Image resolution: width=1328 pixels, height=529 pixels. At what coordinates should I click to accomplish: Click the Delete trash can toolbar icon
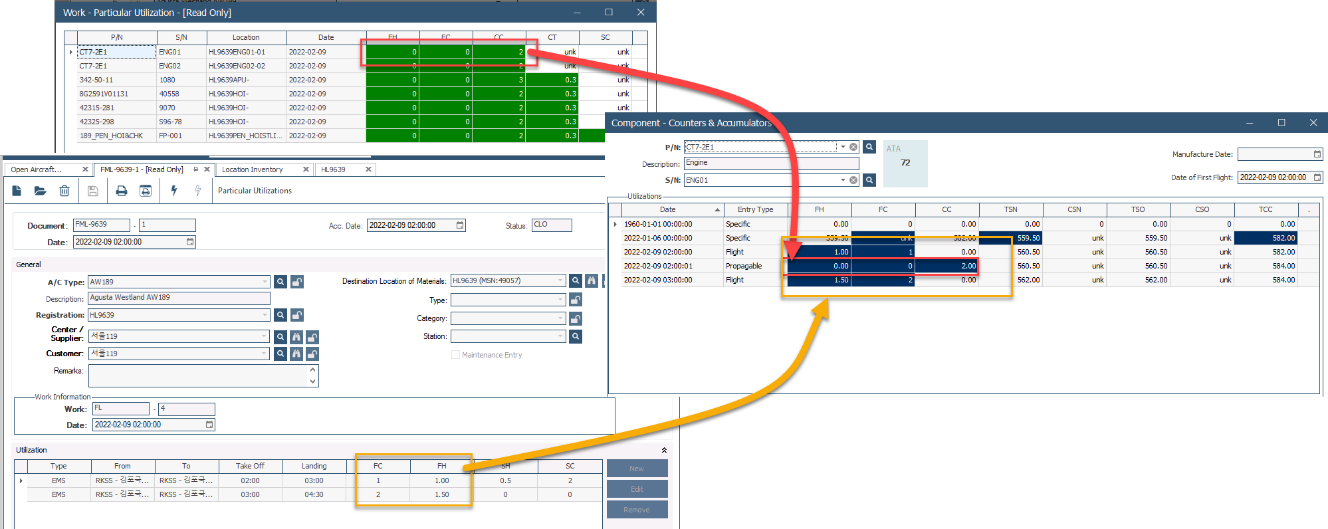(x=64, y=190)
